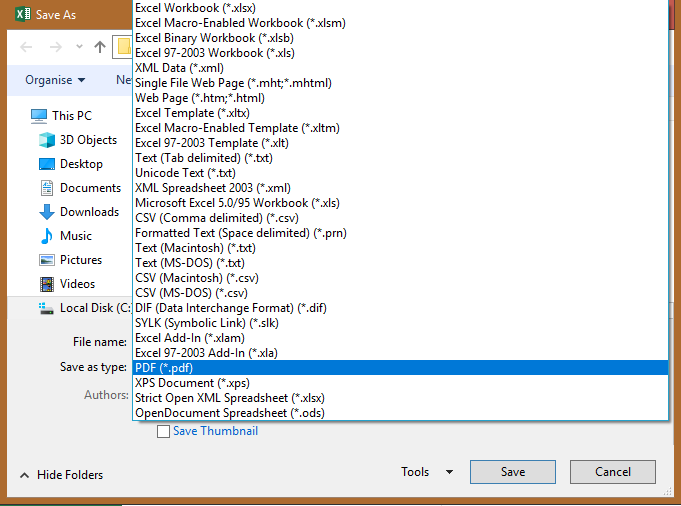Open recent locations chevron in navigation bar
This screenshot has height=506, width=681.
(x=79, y=46)
